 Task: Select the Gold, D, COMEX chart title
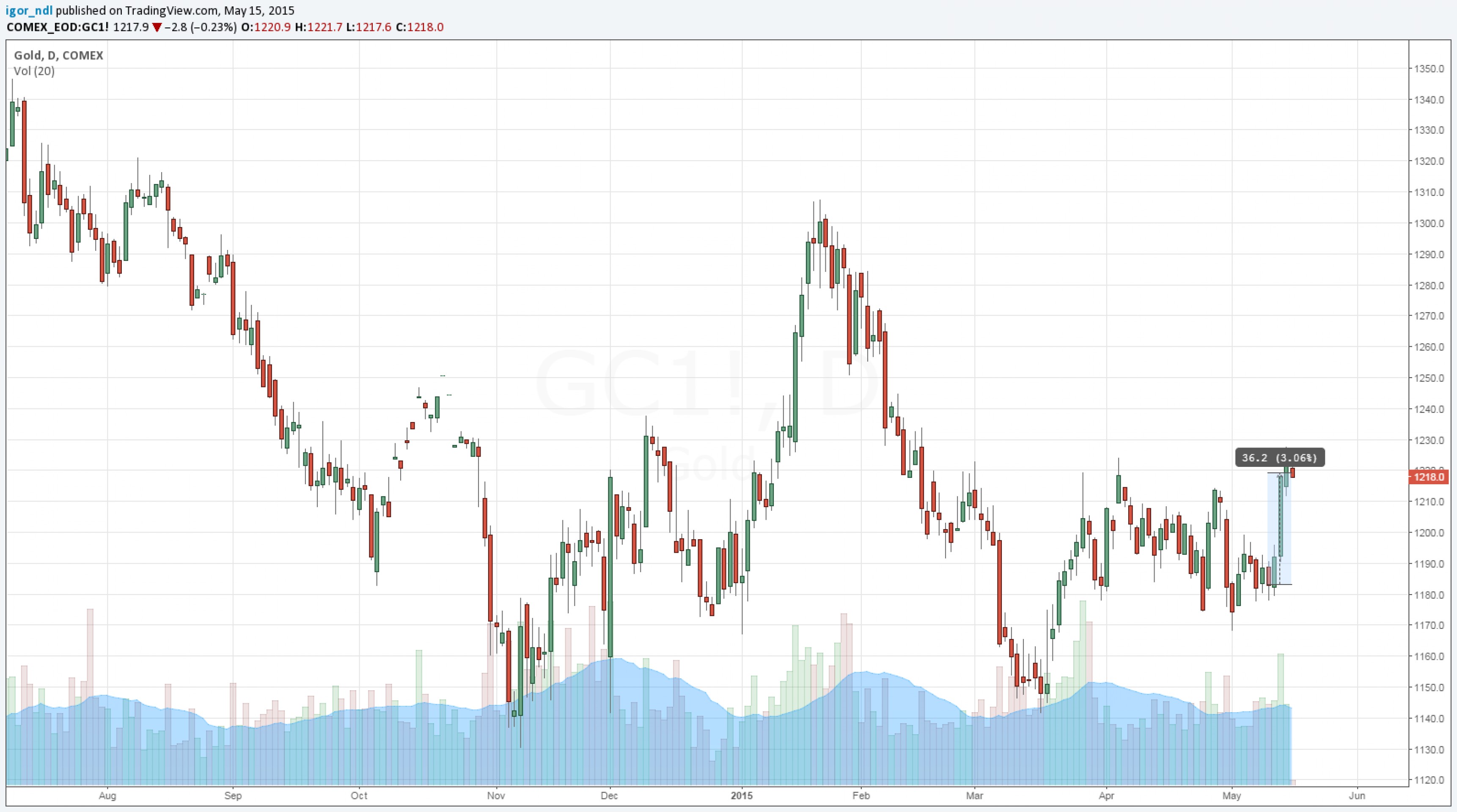pyautogui.click(x=58, y=55)
